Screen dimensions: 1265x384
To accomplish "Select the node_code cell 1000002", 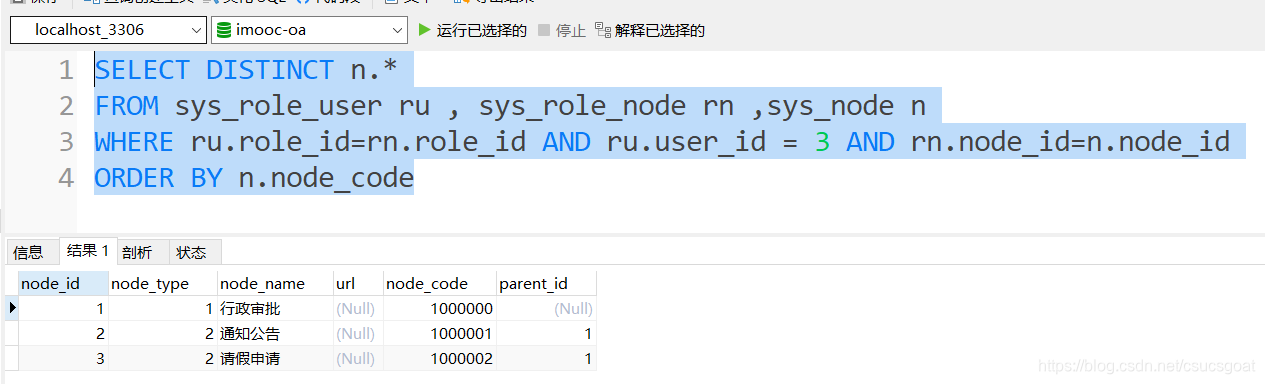I will tap(439, 358).
